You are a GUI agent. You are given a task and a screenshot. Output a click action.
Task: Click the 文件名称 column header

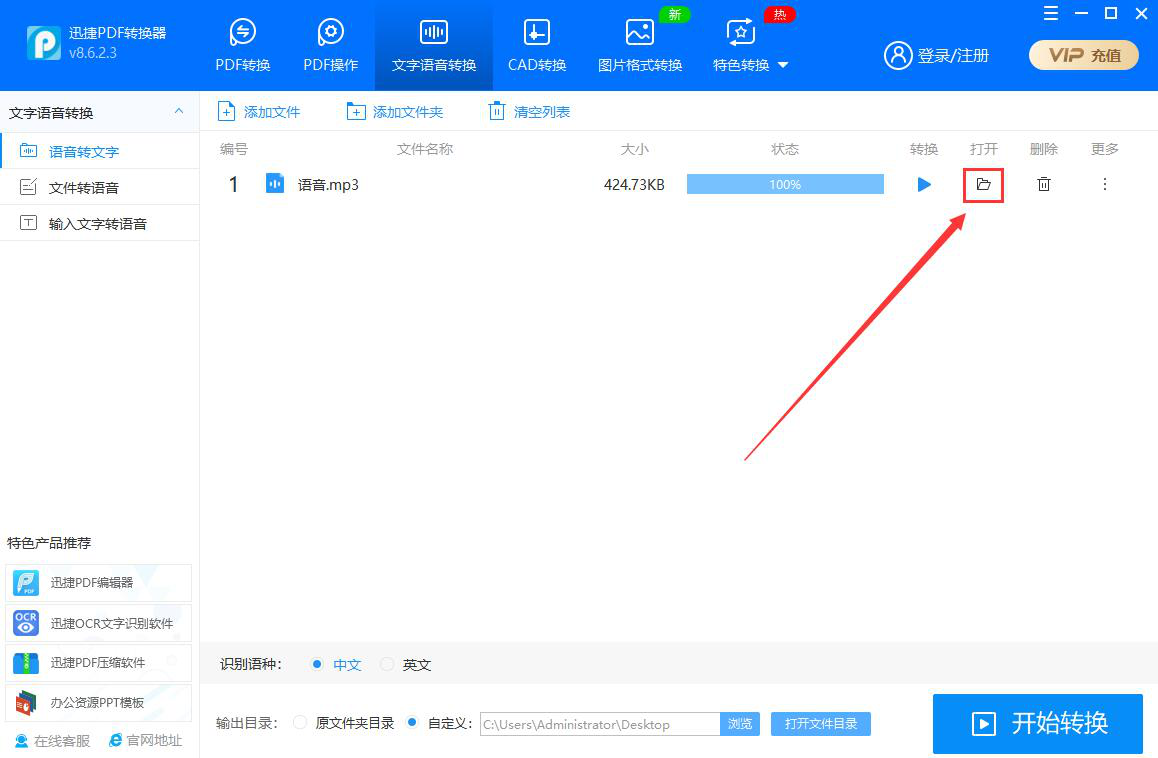tap(425, 149)
